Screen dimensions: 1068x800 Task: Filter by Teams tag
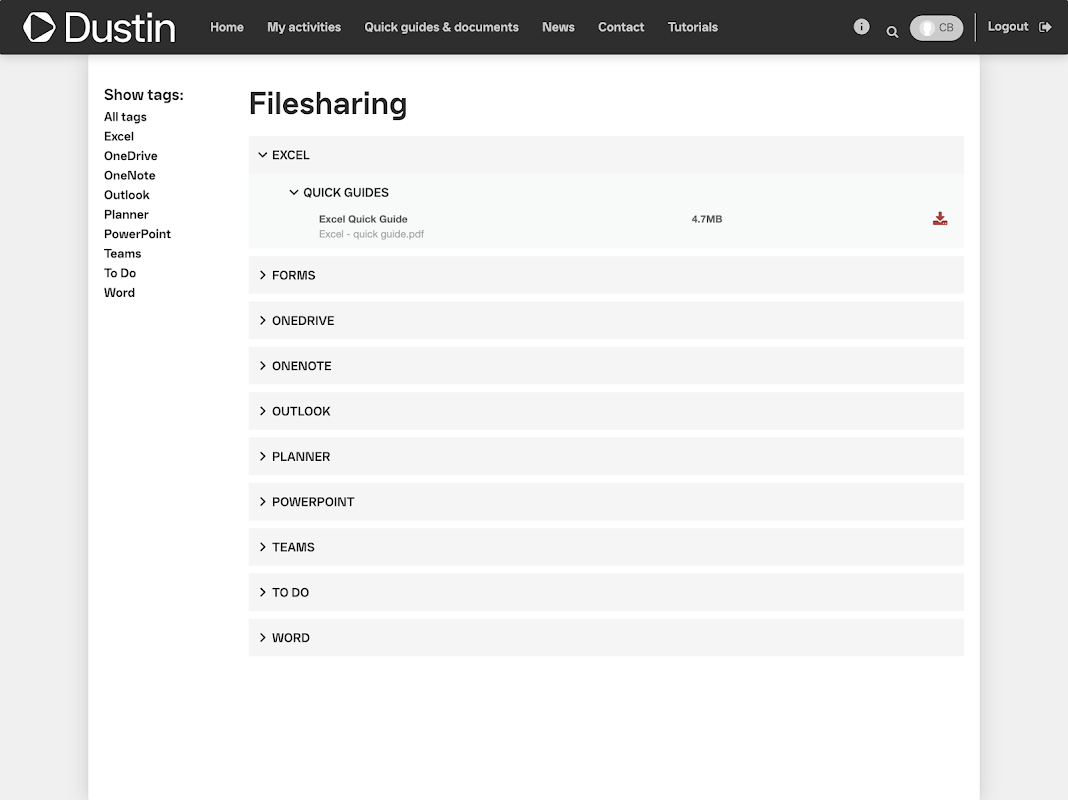(x=123, y=253)
